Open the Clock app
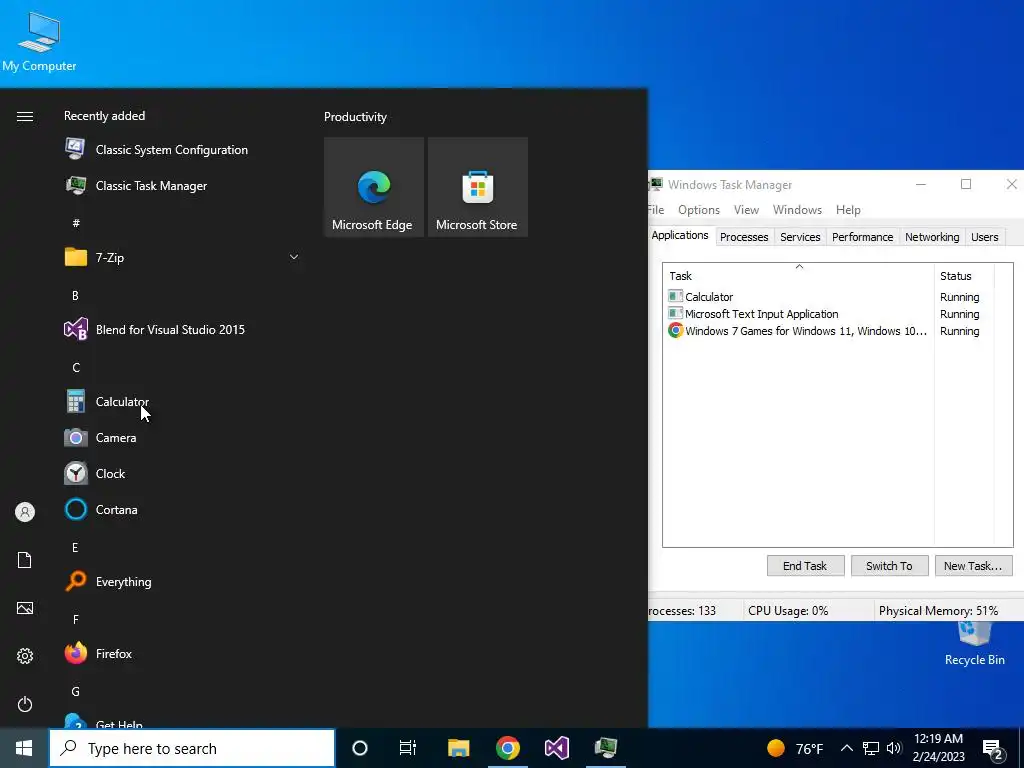Image resolution: width=1024 pixels, height=768 pixels. click(x=95, y=473)
